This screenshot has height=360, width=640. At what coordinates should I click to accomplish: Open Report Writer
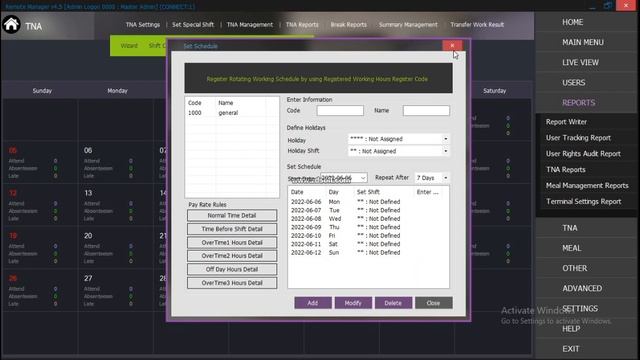pos(566,122)
